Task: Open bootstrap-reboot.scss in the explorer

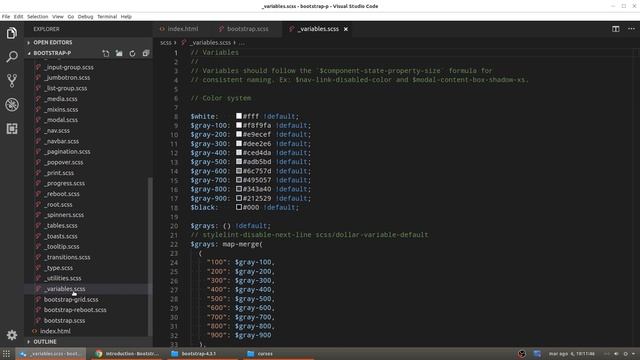Action: (75, 310)
